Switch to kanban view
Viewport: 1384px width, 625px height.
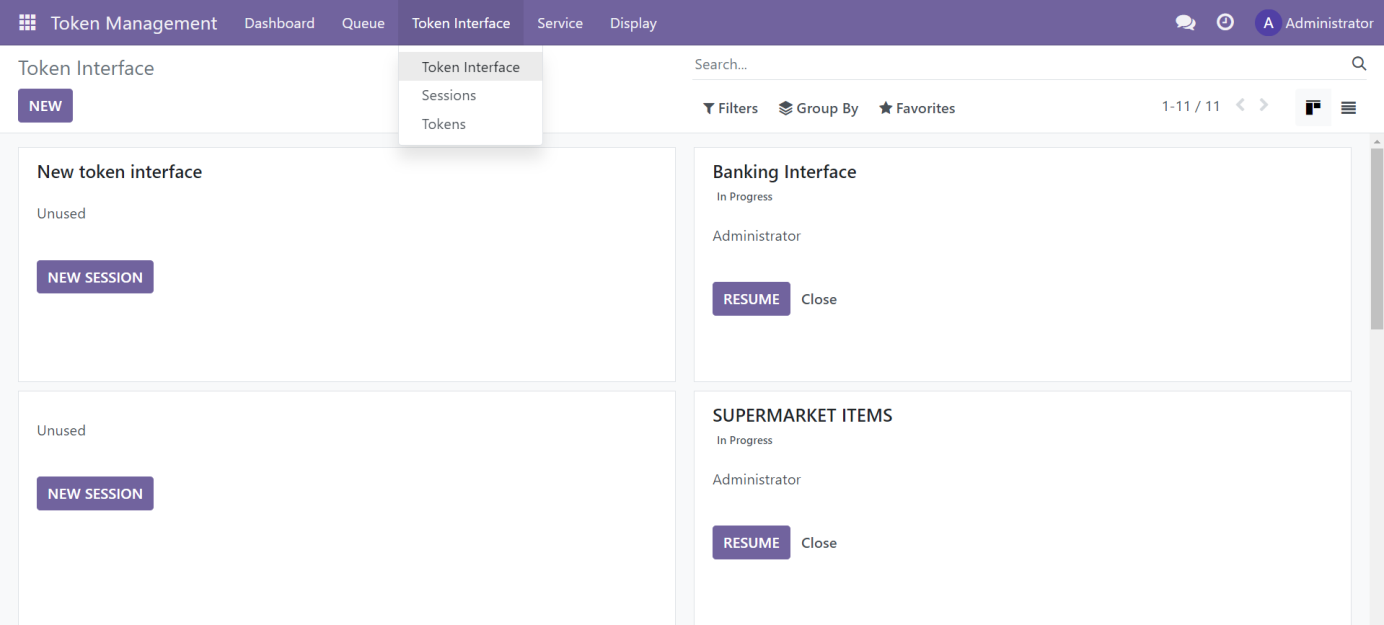click(x=1313, y=107)
